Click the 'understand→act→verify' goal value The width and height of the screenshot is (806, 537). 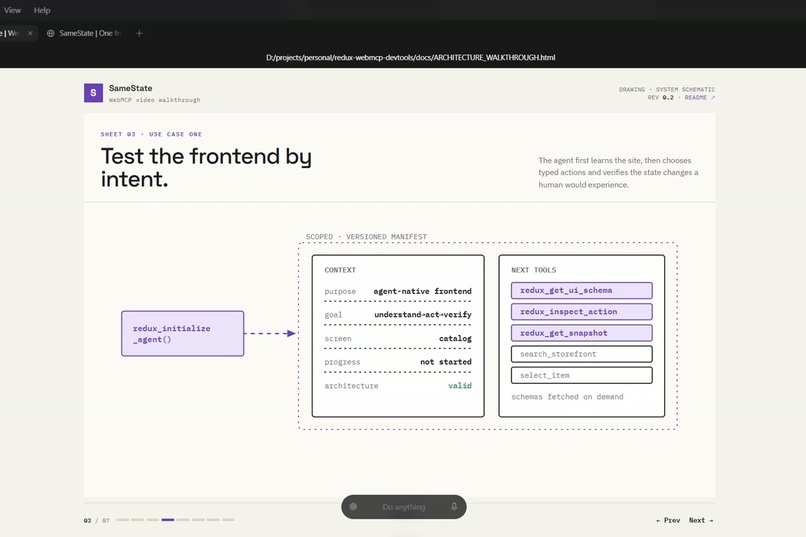click(x=423, y=314)
